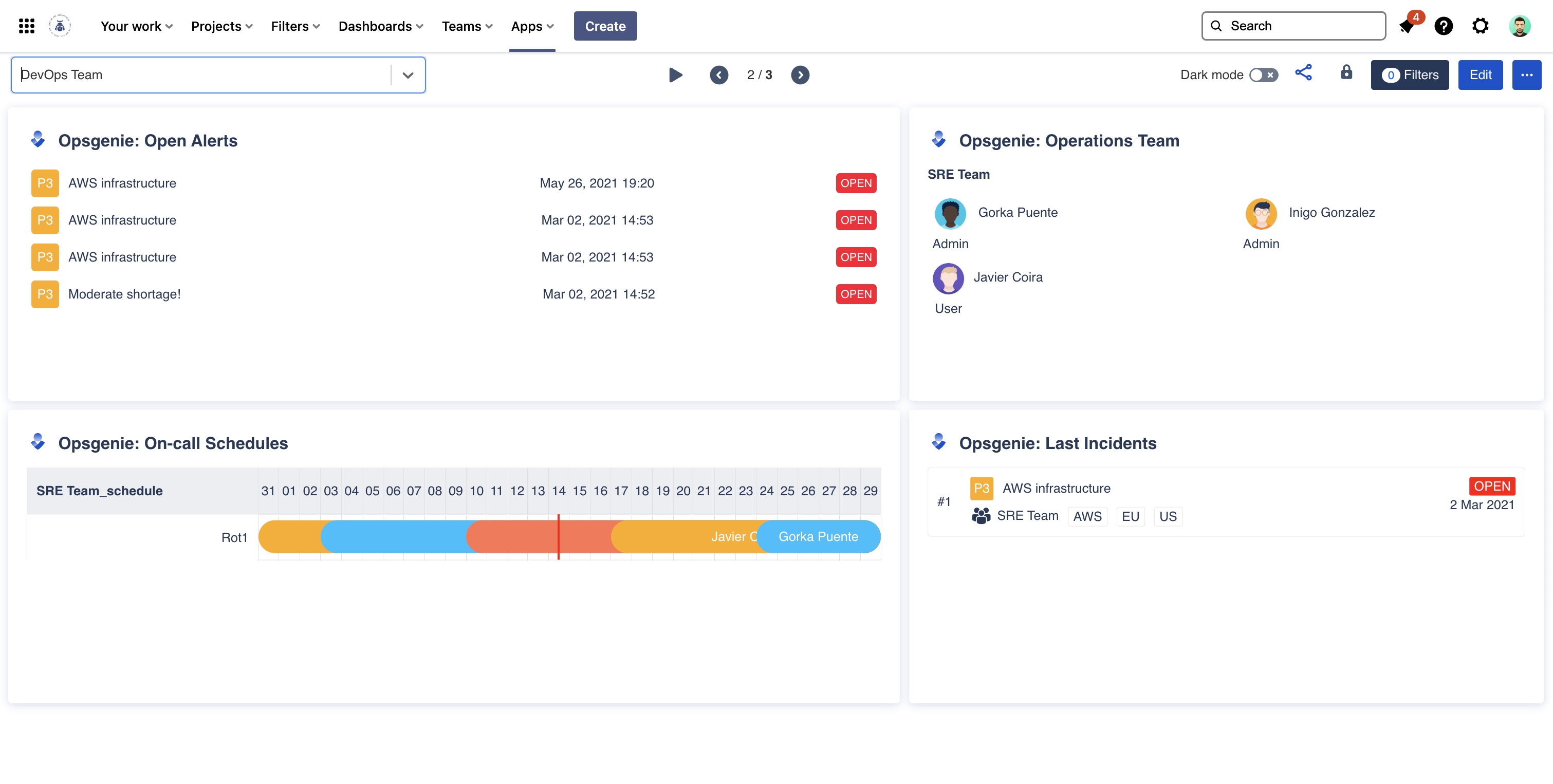
Task: Click Opsgenie icon beside Open Alerts title
Action: point(38,139)
